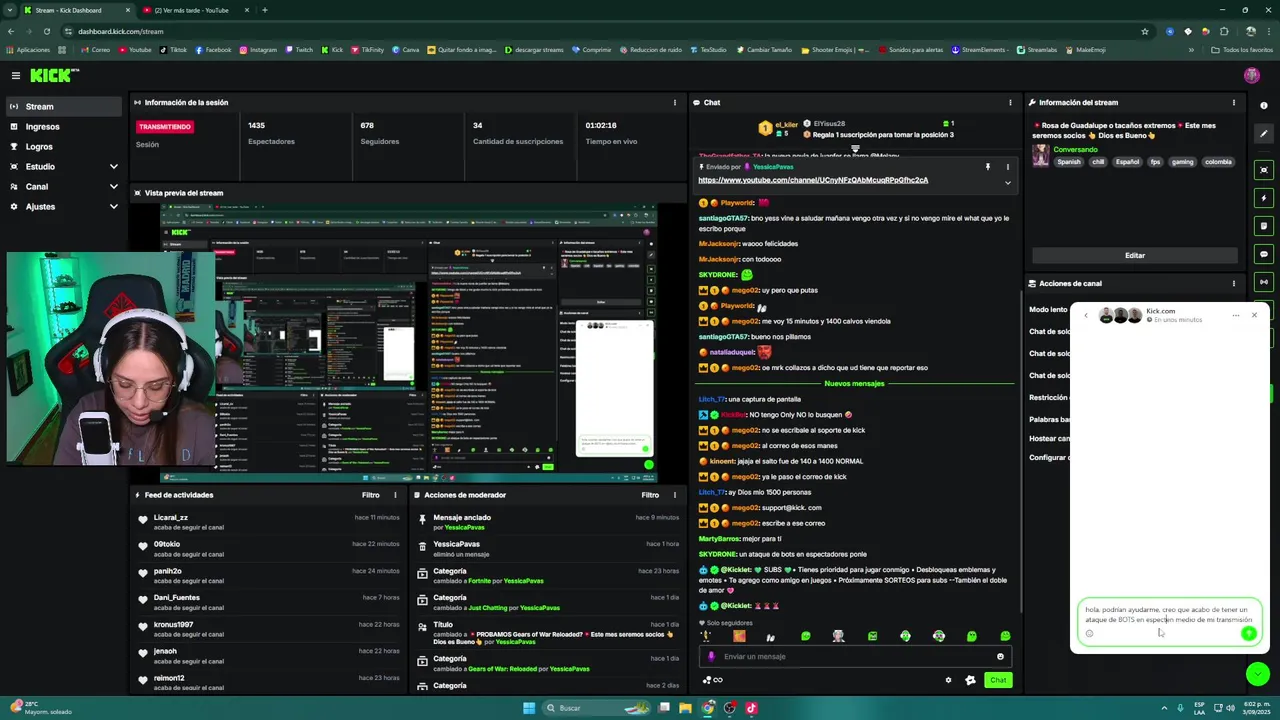Screen dimensions: 1280x720
Task: Collapse the support launcher green round button
Action: [1258, 675]
